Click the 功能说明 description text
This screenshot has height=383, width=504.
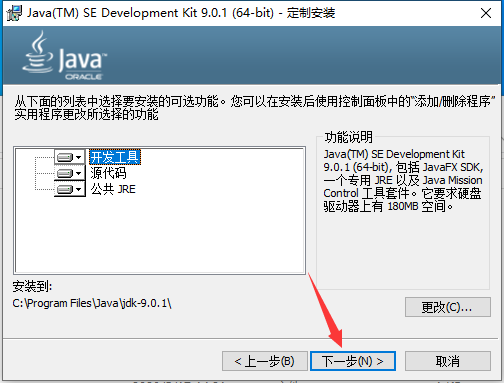[x=403, y=180]
